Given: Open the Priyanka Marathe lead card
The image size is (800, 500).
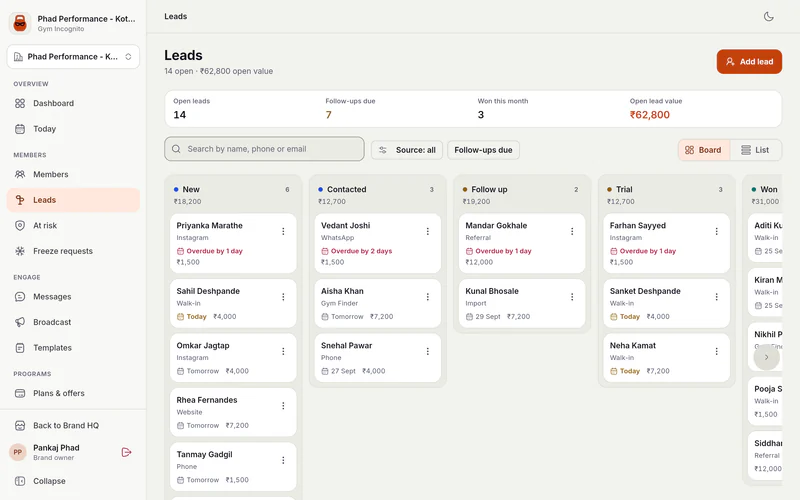Looking at the screenshot, I should pos(233,243).
